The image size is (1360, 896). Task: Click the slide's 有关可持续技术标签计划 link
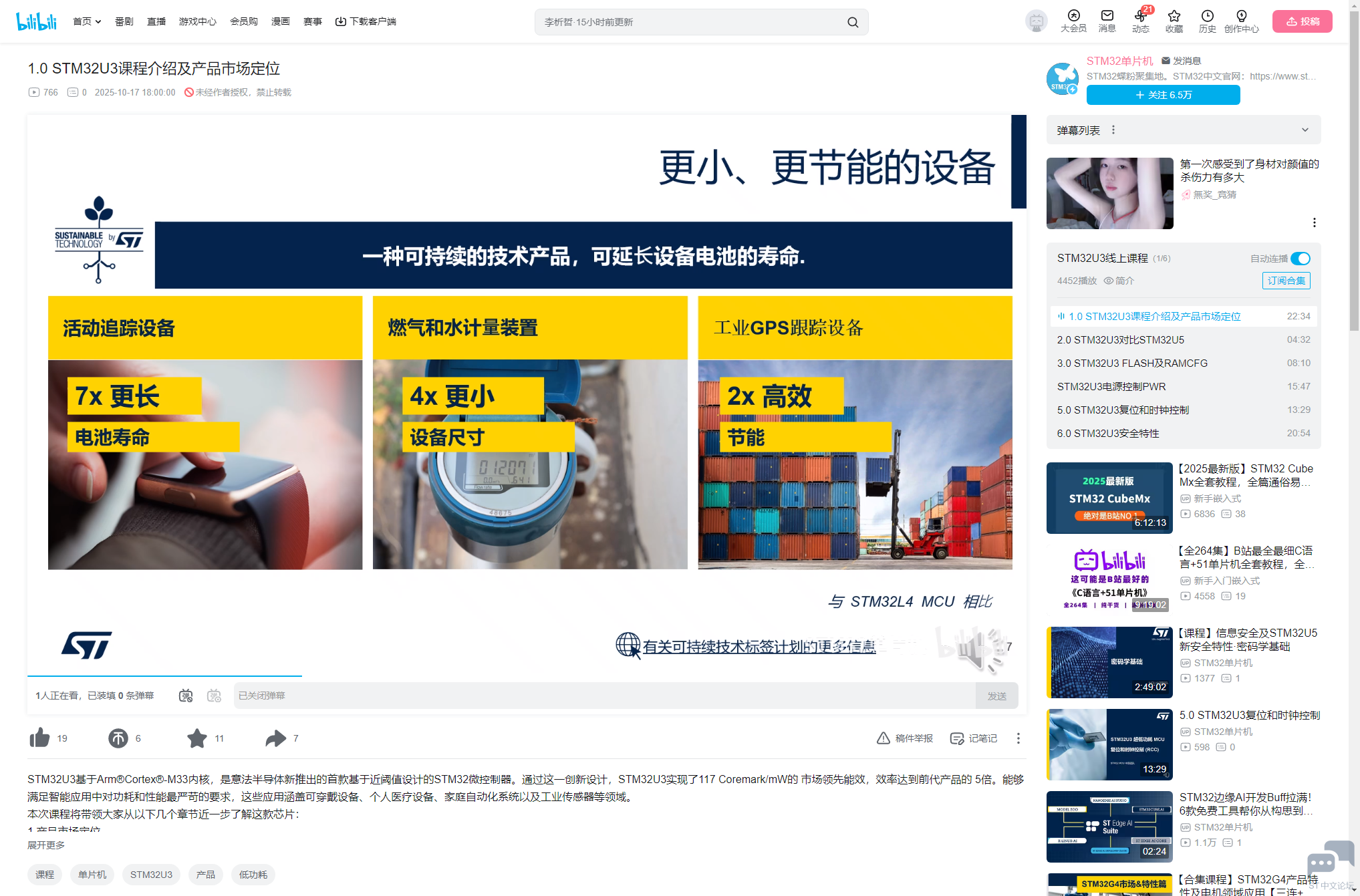click(759, 646)
